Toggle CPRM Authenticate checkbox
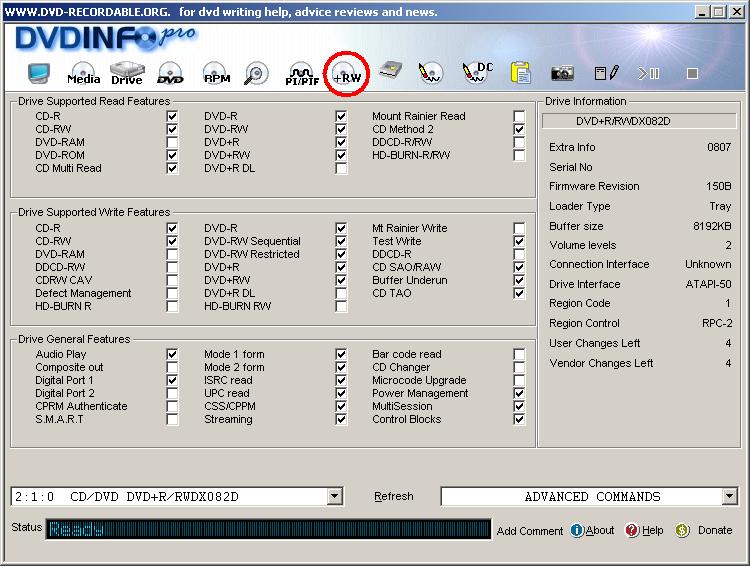This screenshot has width=750, height=566. (x=172, y=406)
